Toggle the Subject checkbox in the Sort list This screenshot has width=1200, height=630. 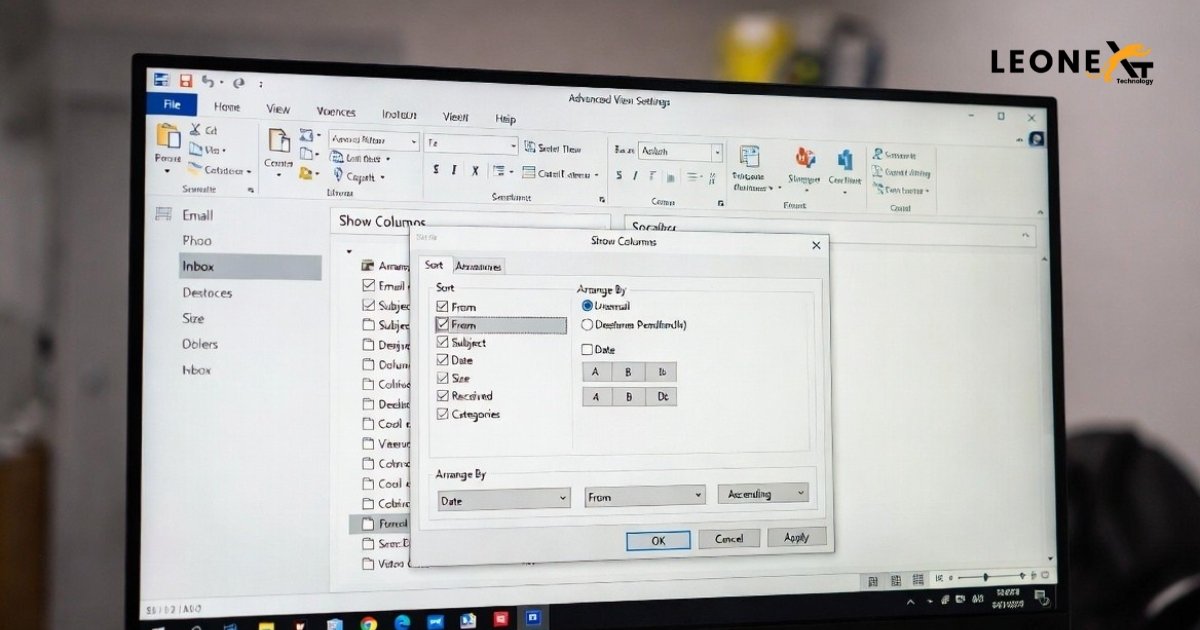442,342
